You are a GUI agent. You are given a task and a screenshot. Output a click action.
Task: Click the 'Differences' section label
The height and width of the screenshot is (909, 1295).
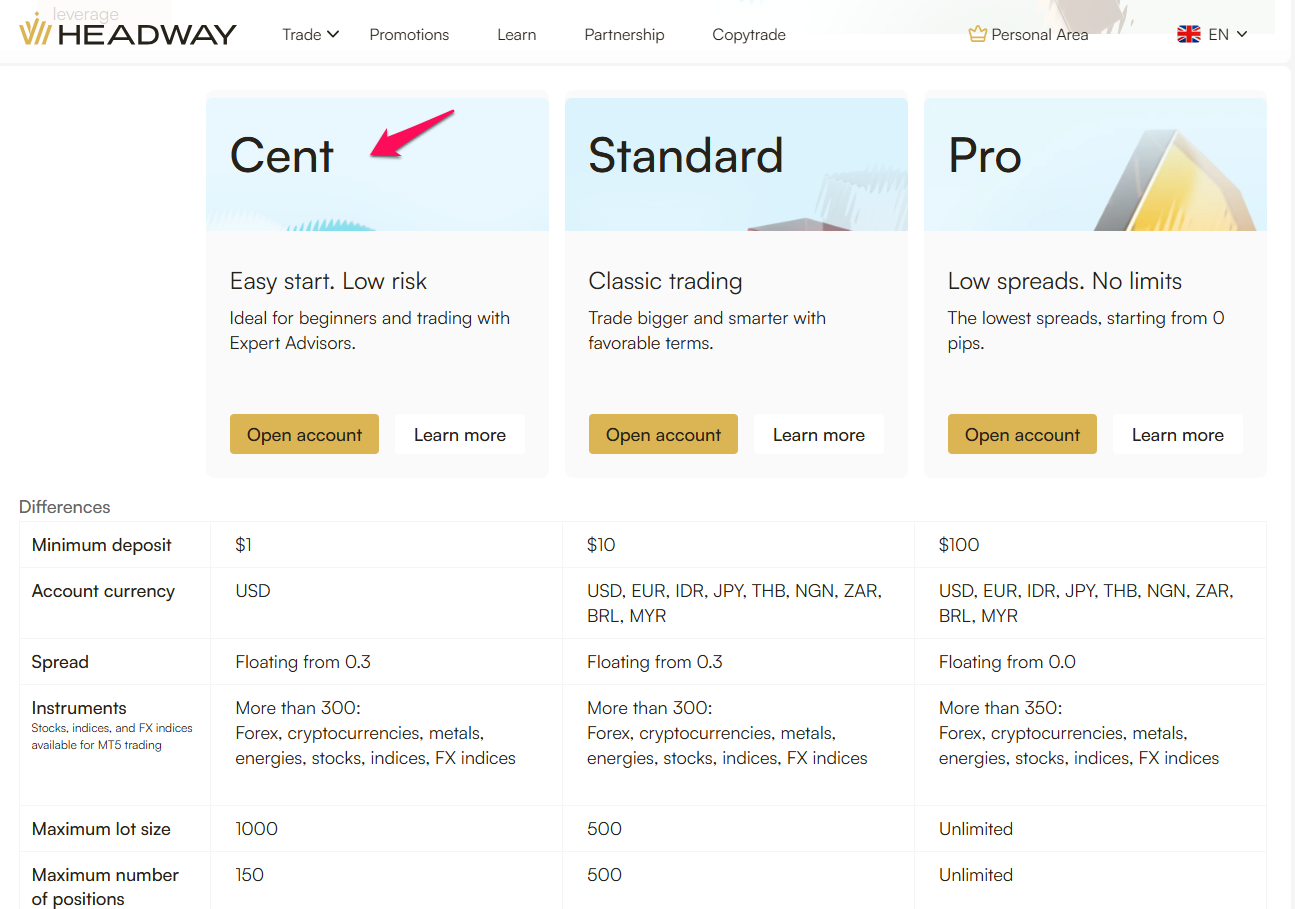pos(65,507)
